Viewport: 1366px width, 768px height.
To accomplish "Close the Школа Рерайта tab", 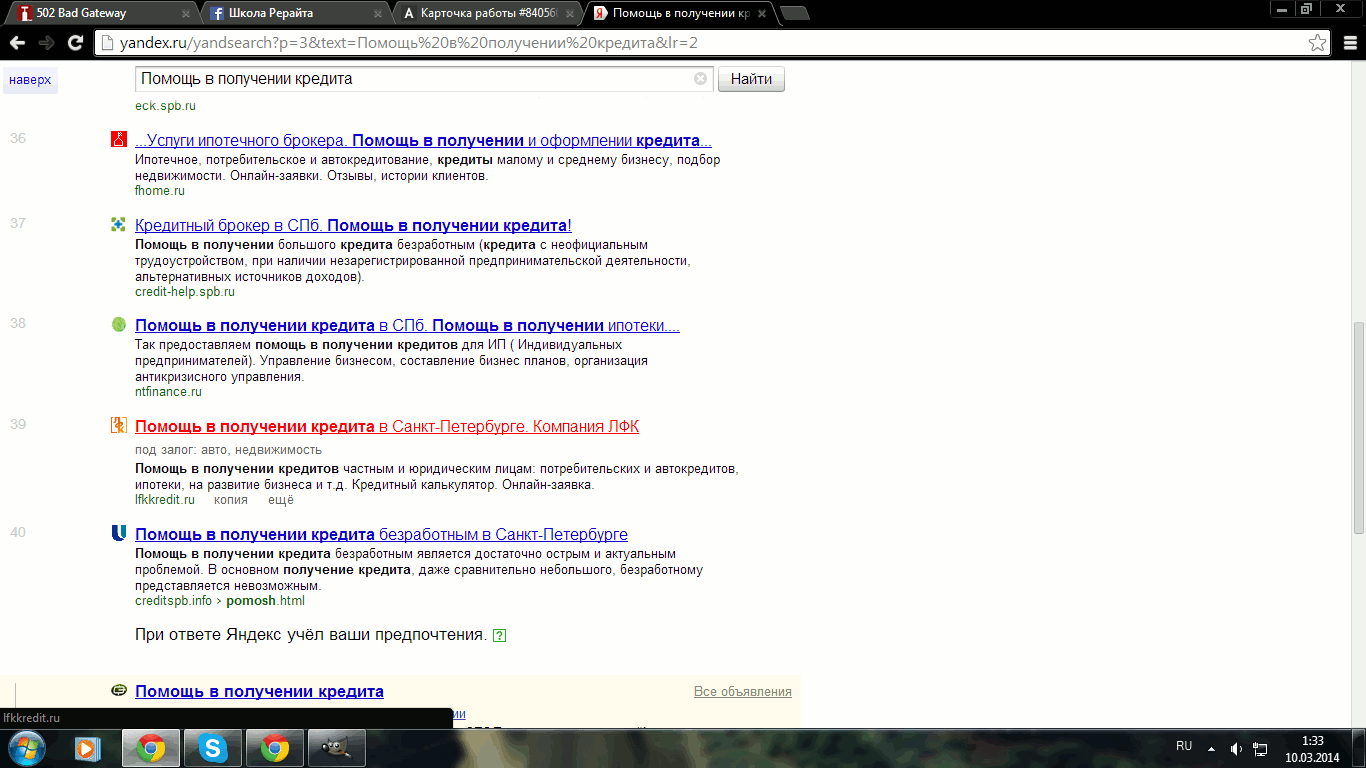I will tap(377, 13).
